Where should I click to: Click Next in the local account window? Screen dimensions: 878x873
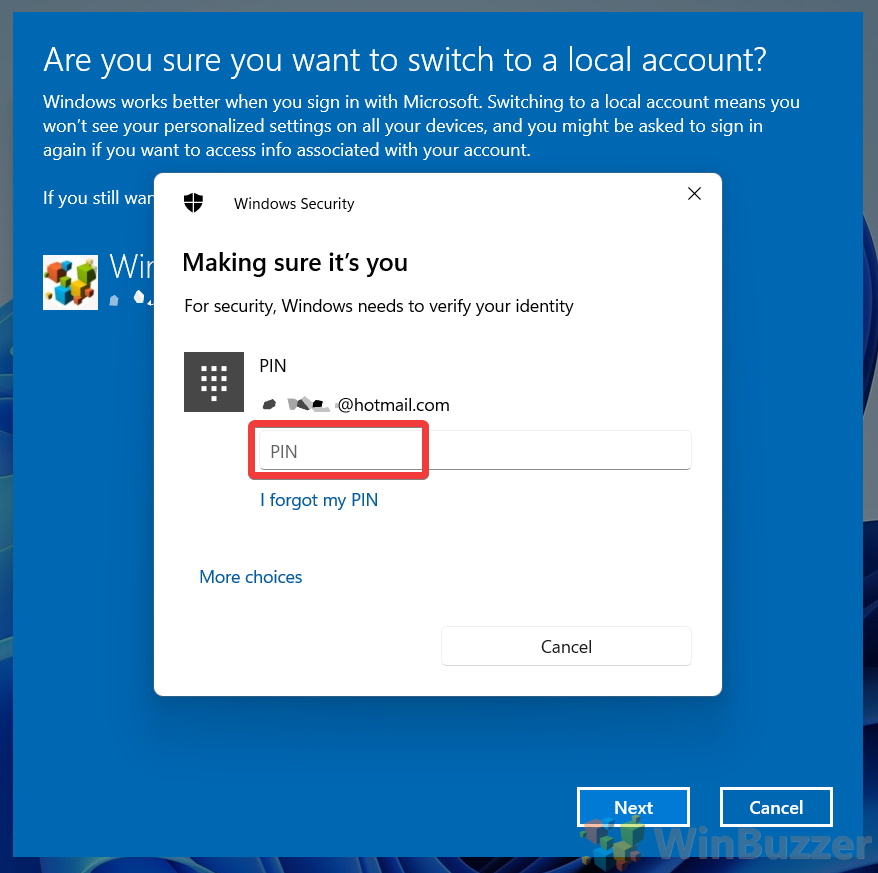633,807
